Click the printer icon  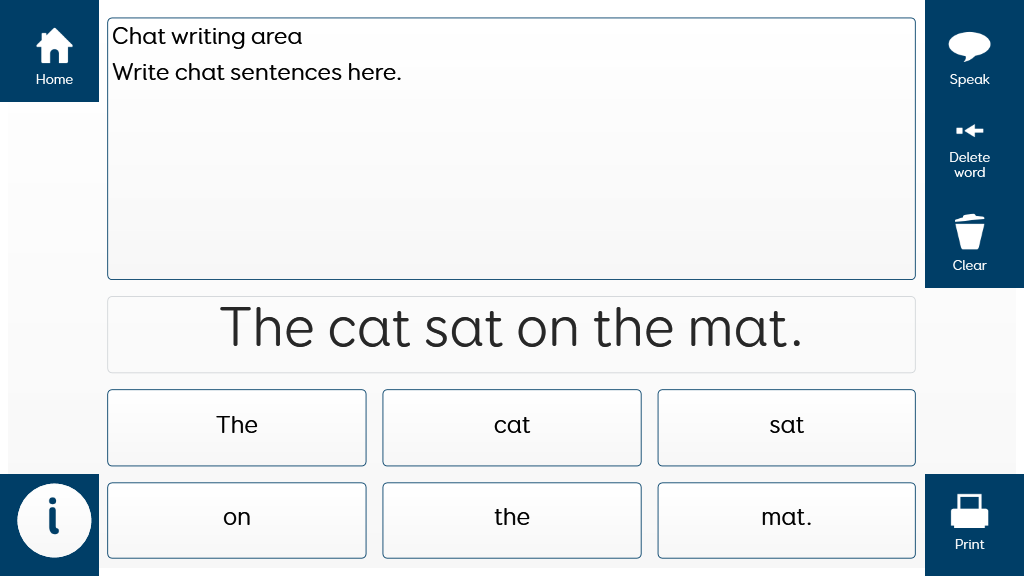click(x=969, y=511)
